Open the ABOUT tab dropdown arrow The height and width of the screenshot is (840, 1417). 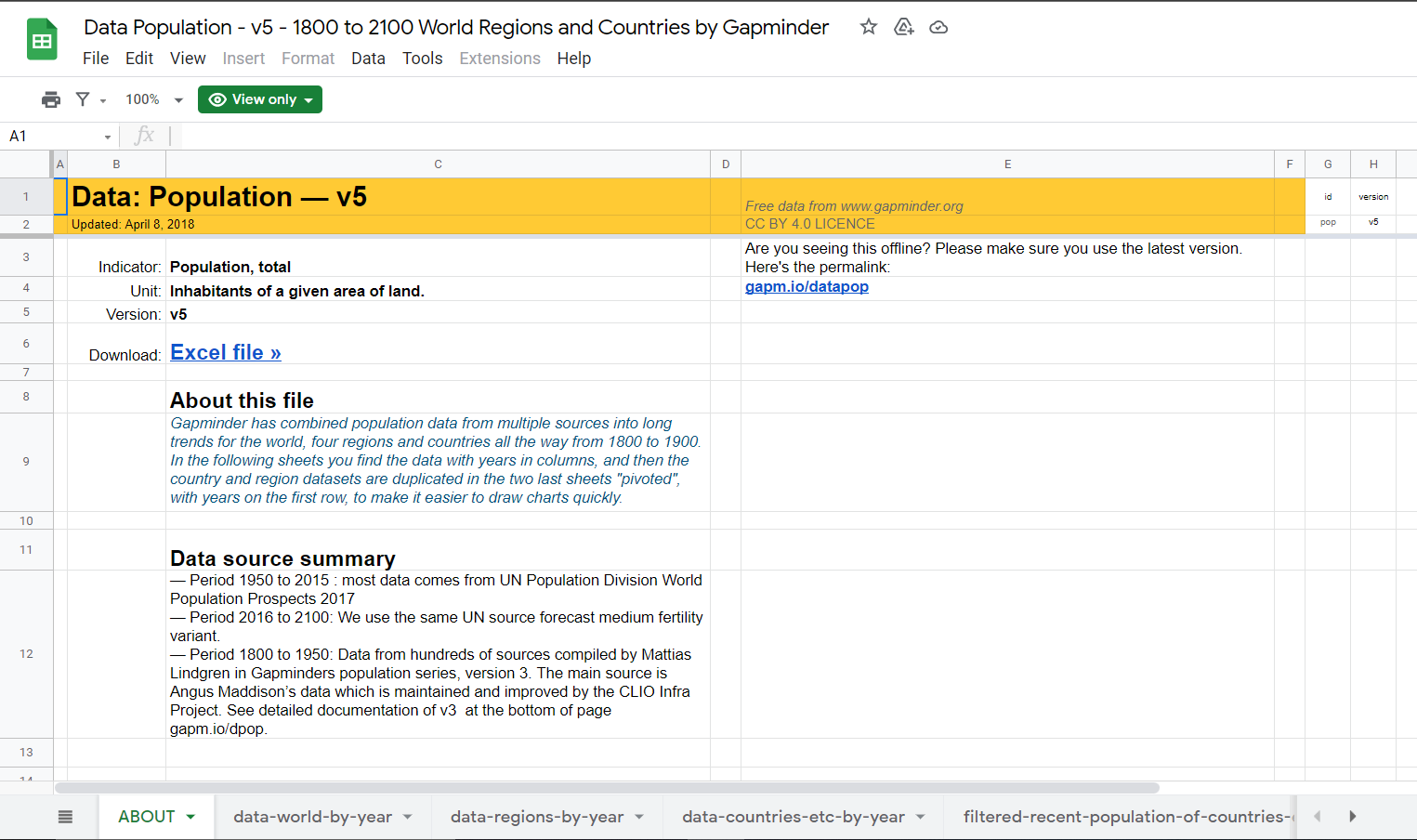[190, 817]
